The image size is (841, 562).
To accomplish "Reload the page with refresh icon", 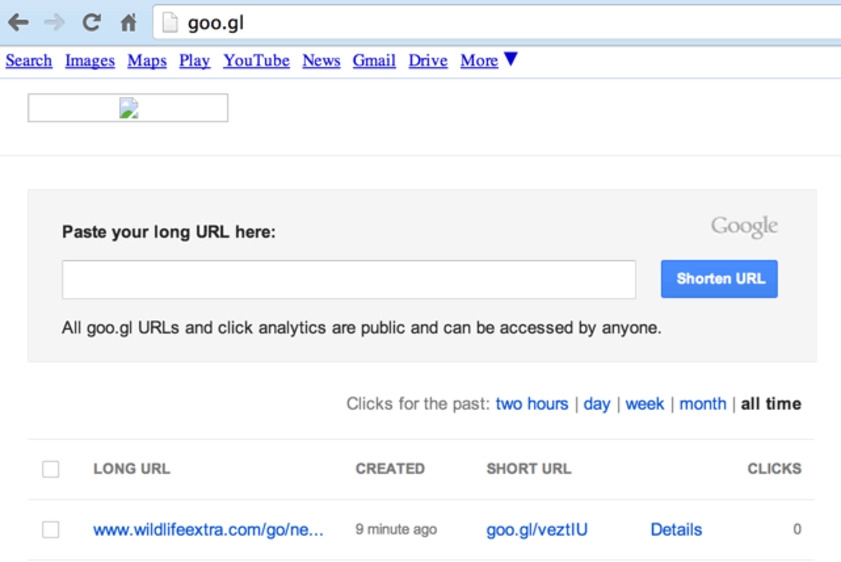I will coord(91,22).
